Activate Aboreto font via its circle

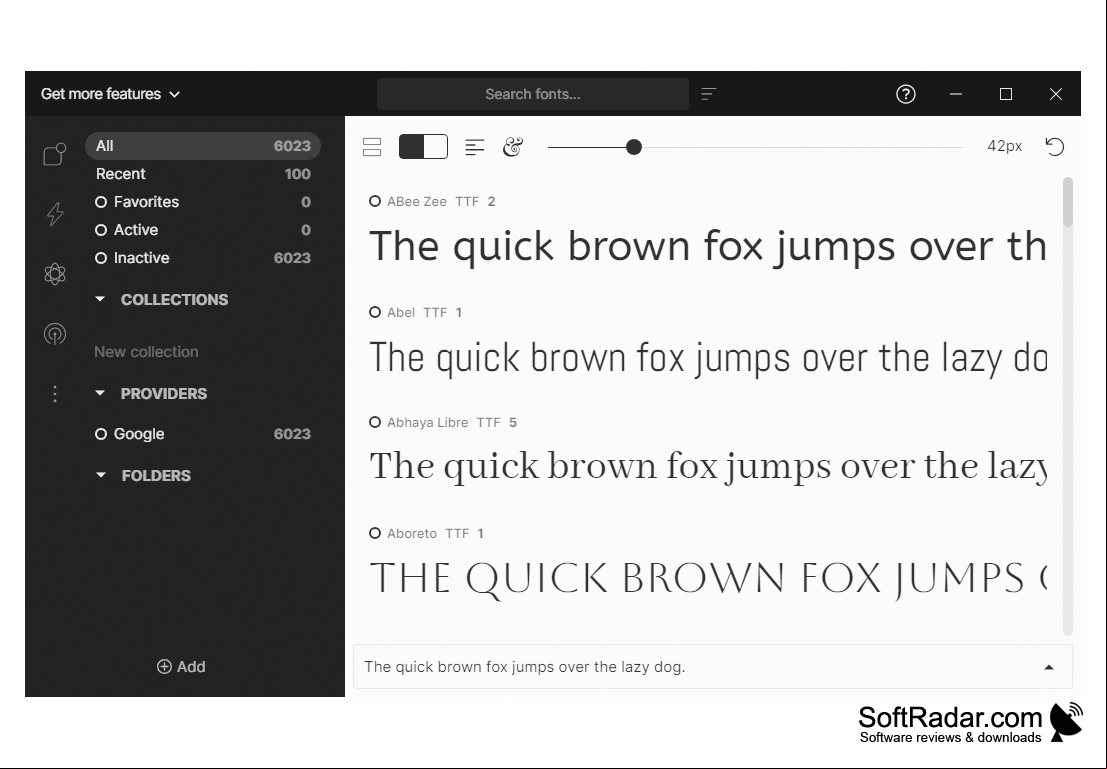click(x=375, y=533)
